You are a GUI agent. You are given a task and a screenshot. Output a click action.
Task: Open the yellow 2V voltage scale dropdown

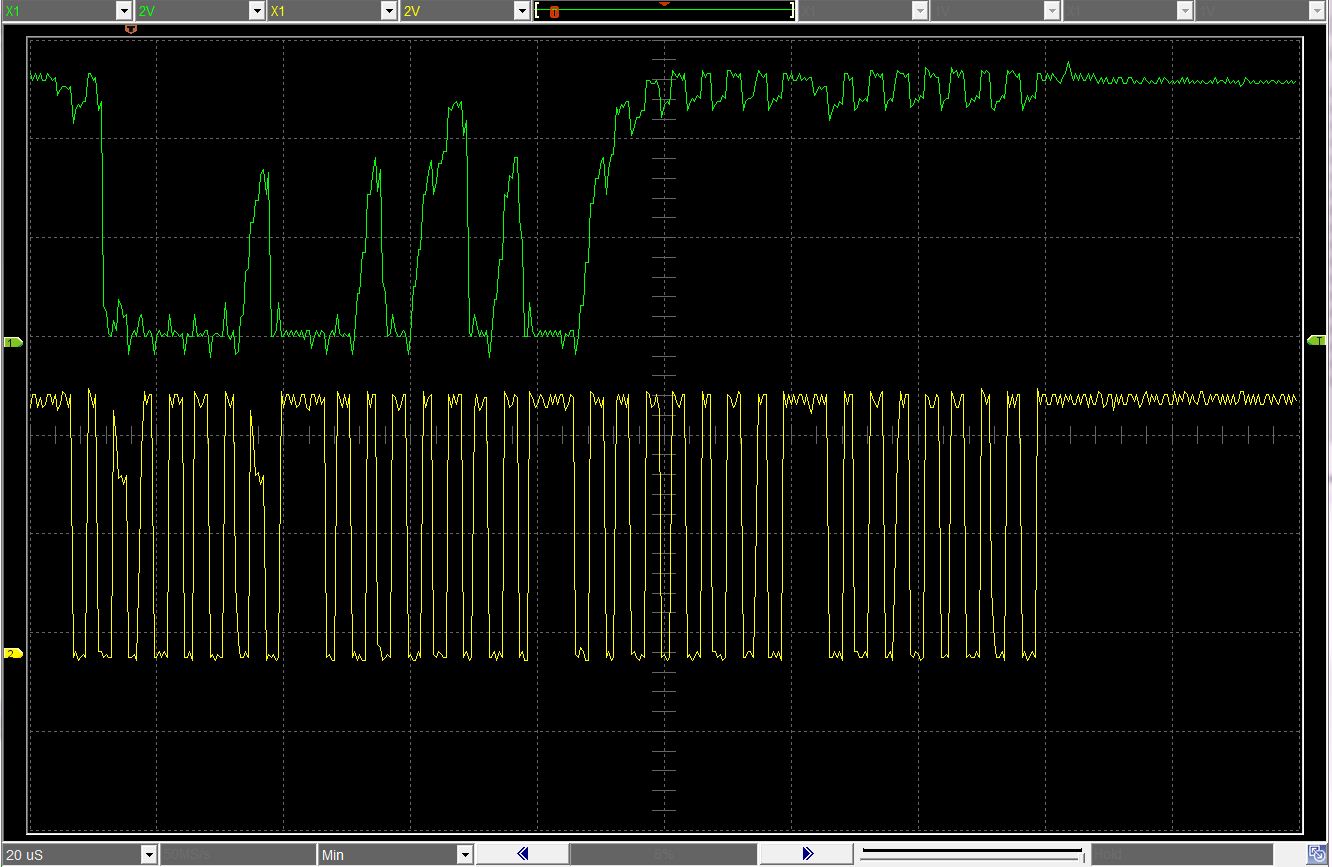(521, 11)
